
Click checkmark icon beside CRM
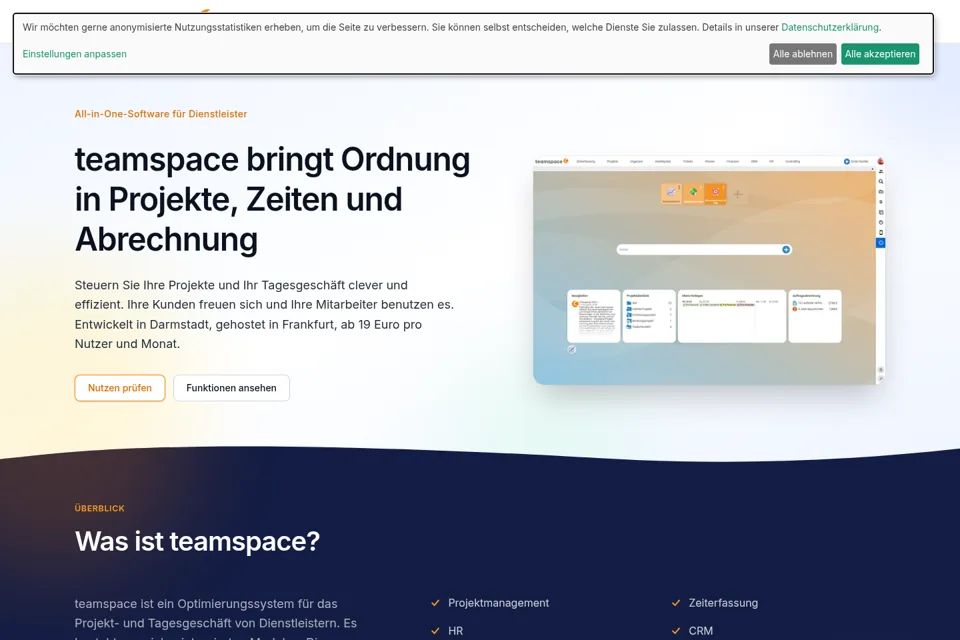pyautogui.click(x=676, y=631)
